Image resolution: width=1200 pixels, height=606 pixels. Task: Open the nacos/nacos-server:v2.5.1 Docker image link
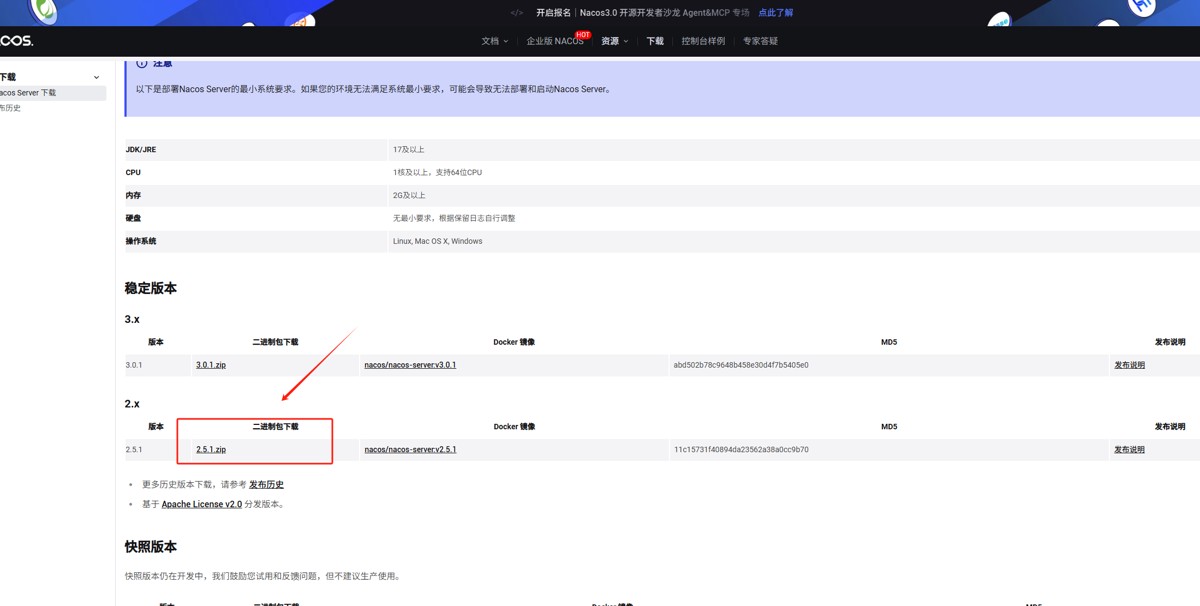(x=410, y=450)
